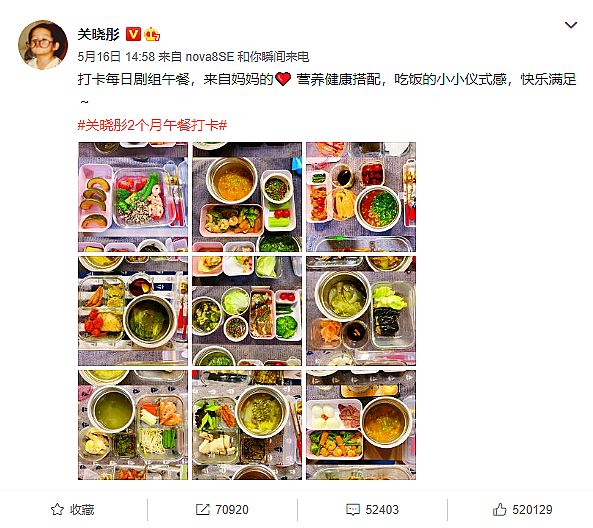Open the pumpkin slices lunch photo
The width and height of the screenshot is (593, 528).
pyautogui.click(x=133, y=197)
